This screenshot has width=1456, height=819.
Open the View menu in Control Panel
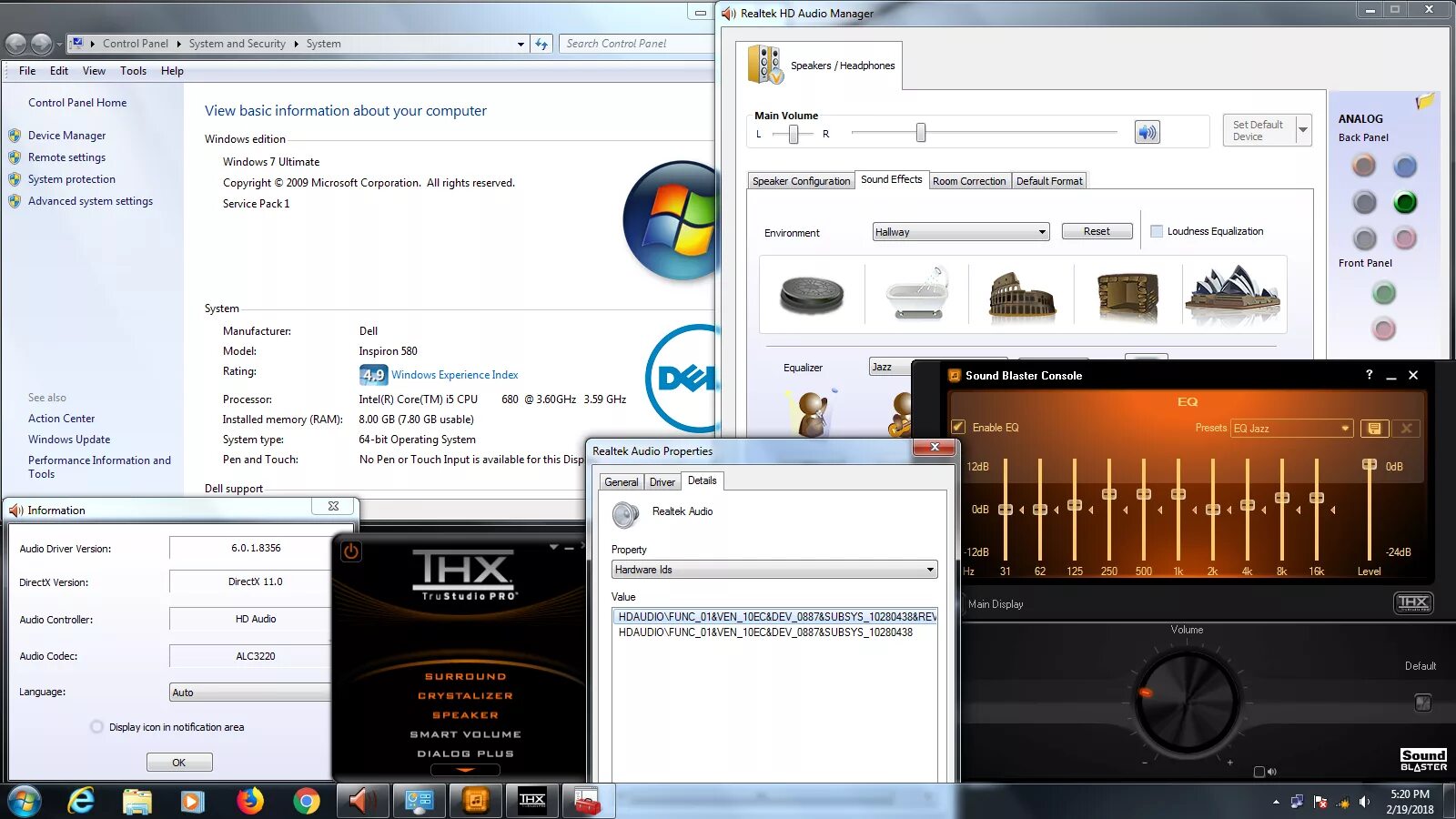click(94, 70)
